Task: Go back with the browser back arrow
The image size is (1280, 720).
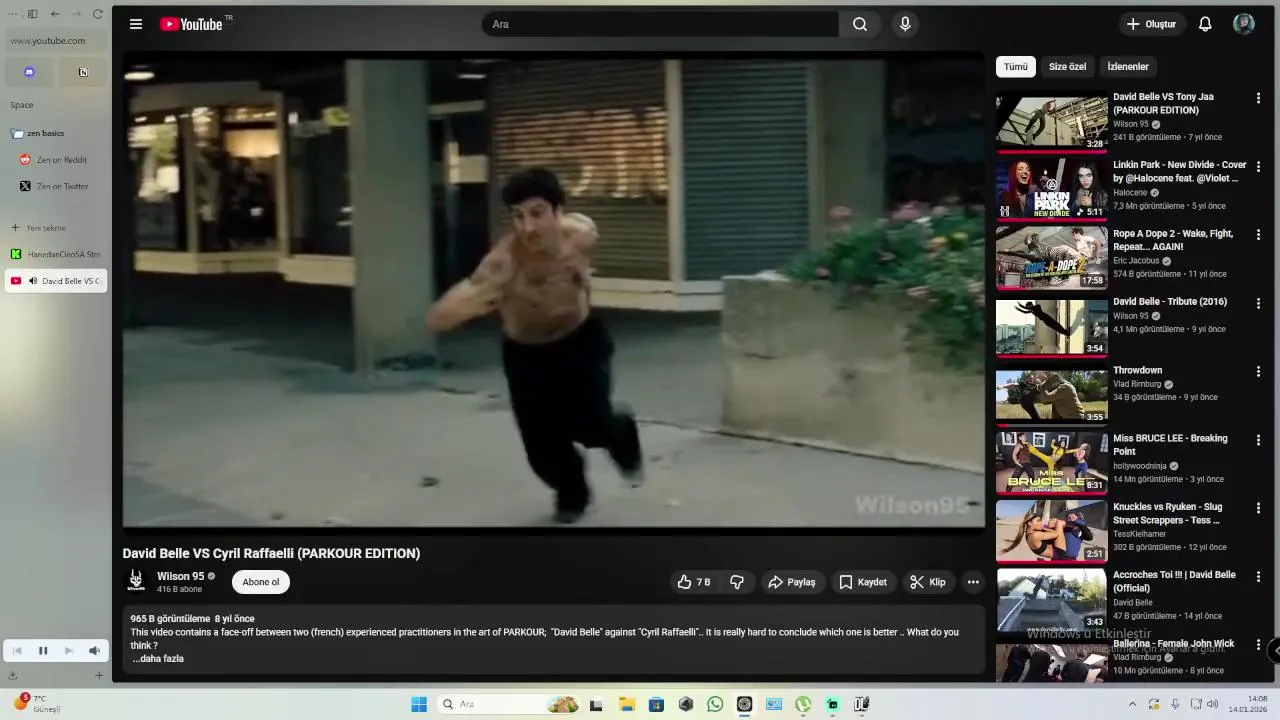Action: point(54,14)
